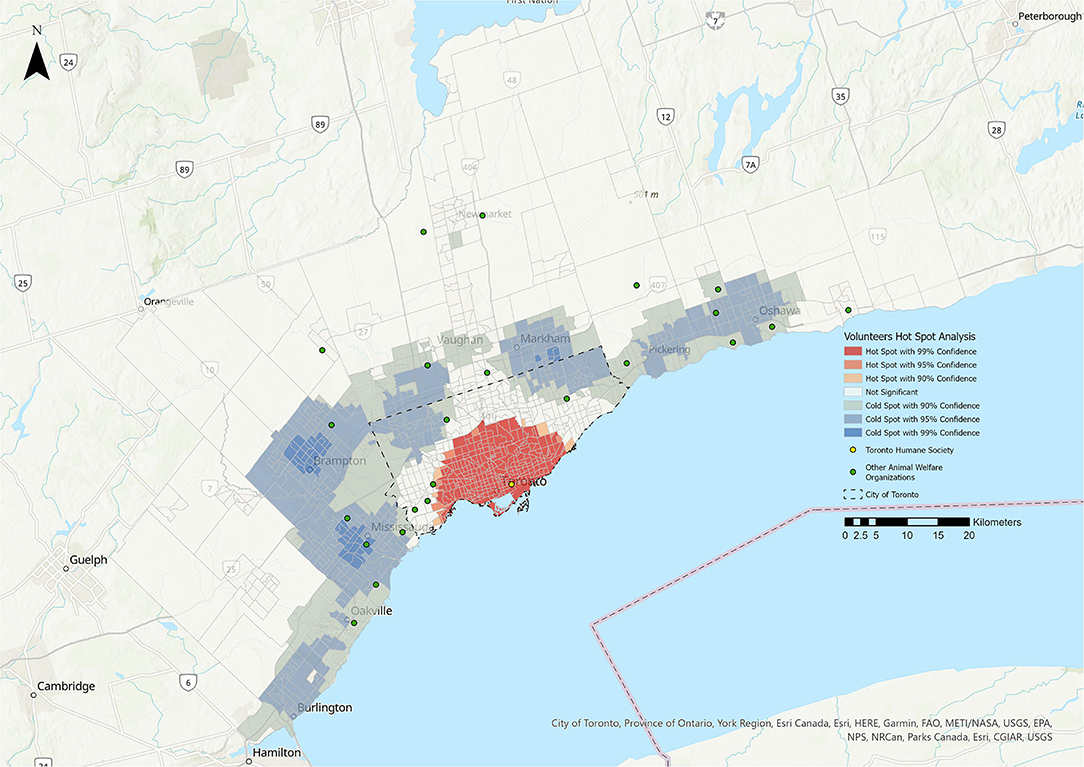1084x767 pixels.
Task: Click the Esri data attribution text
Action: 802,730
